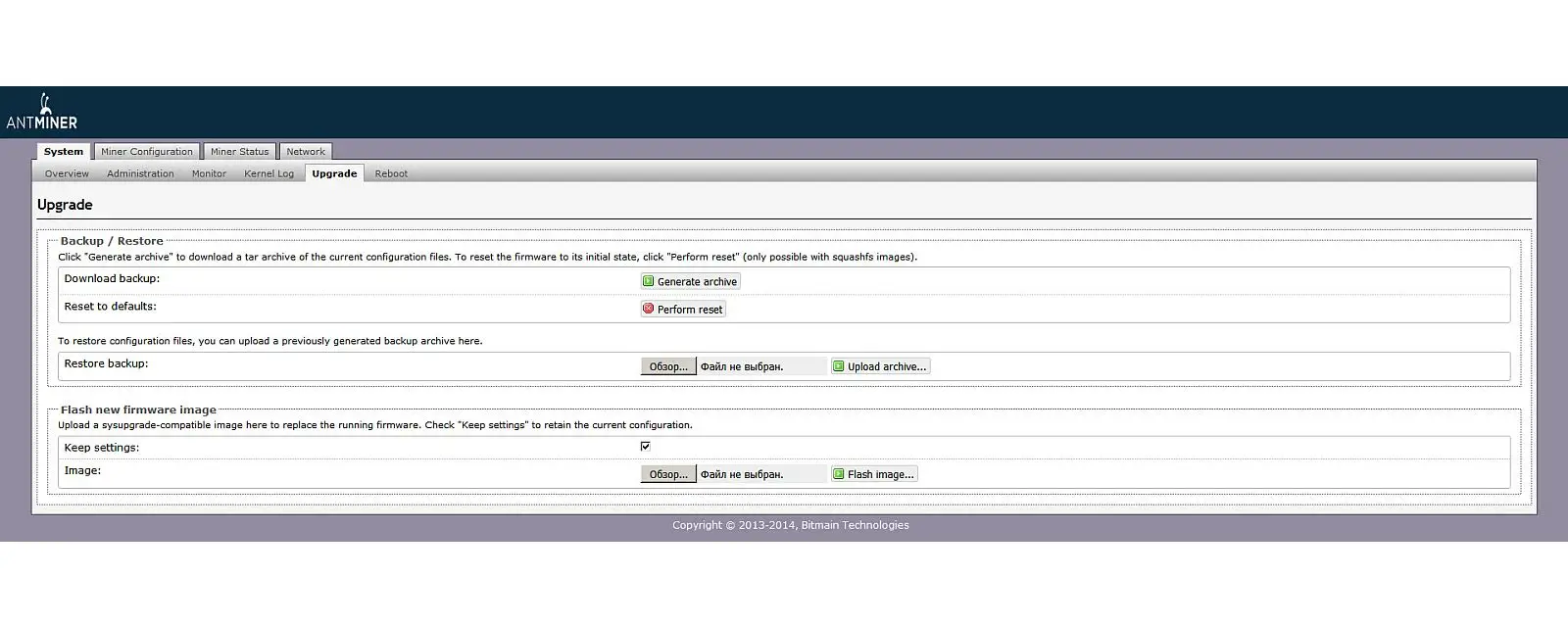
Task: View the Kernel Log subtab
Action: click(x=269, y=173)
